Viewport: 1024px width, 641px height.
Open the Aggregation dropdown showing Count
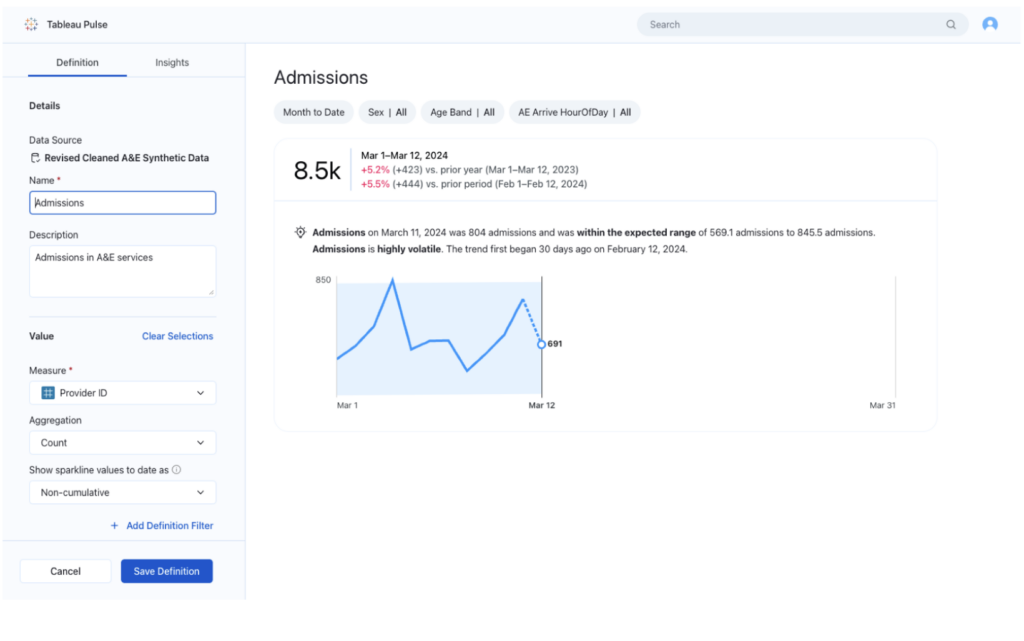pos(122,442)
